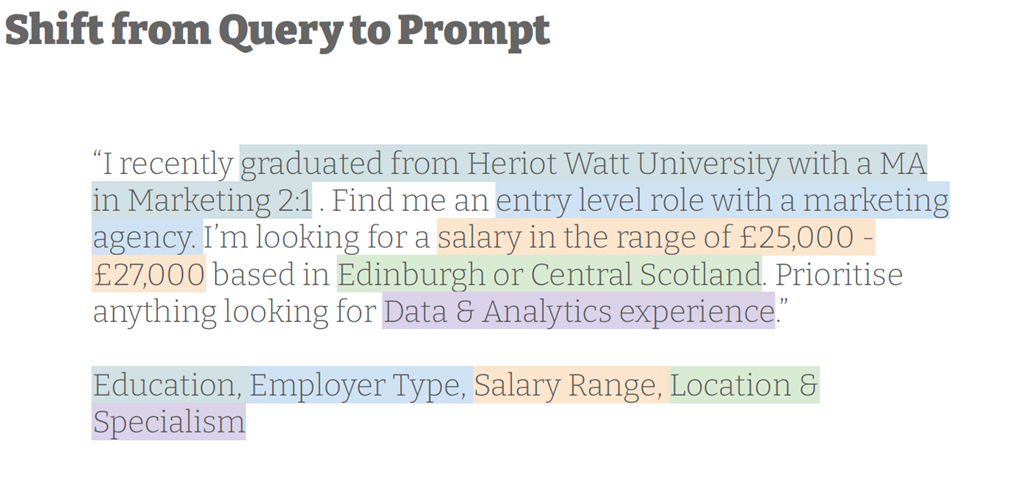Click the slide title Shift from Query to Prompt
The image size is (1024, 480).
(x=277, y=31)
